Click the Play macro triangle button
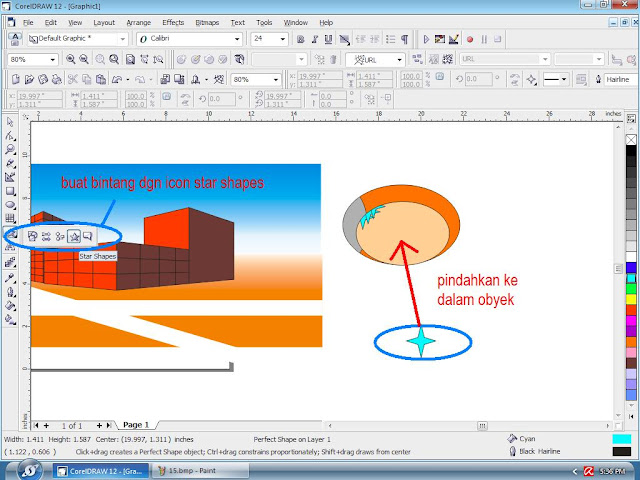Viewport: 640px width, 480px height. click(x=426, y=39)
